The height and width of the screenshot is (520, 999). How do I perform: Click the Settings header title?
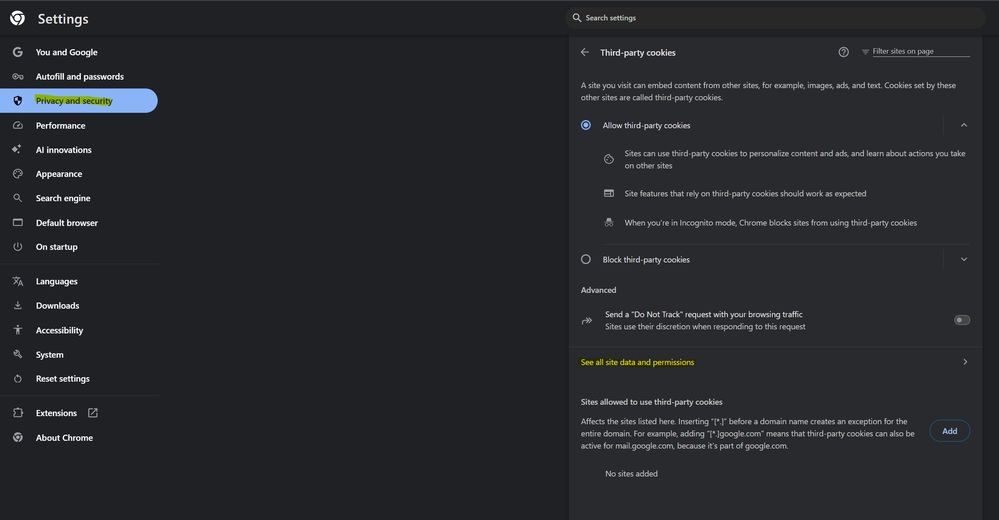[63, 19]
